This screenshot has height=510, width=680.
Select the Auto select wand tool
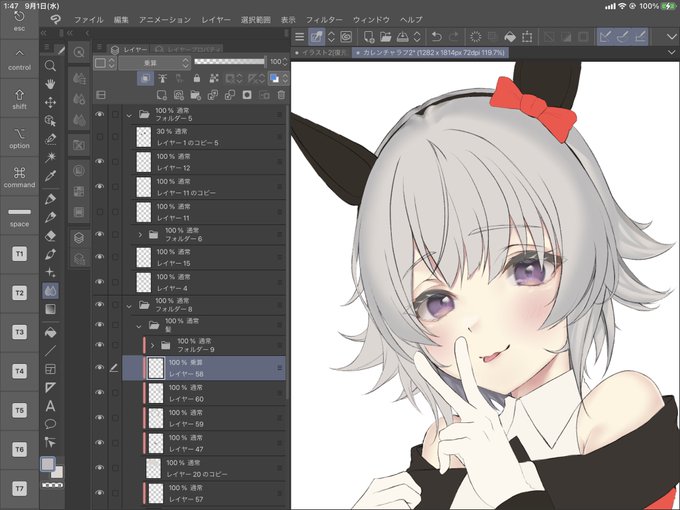[x=50, y=157]
